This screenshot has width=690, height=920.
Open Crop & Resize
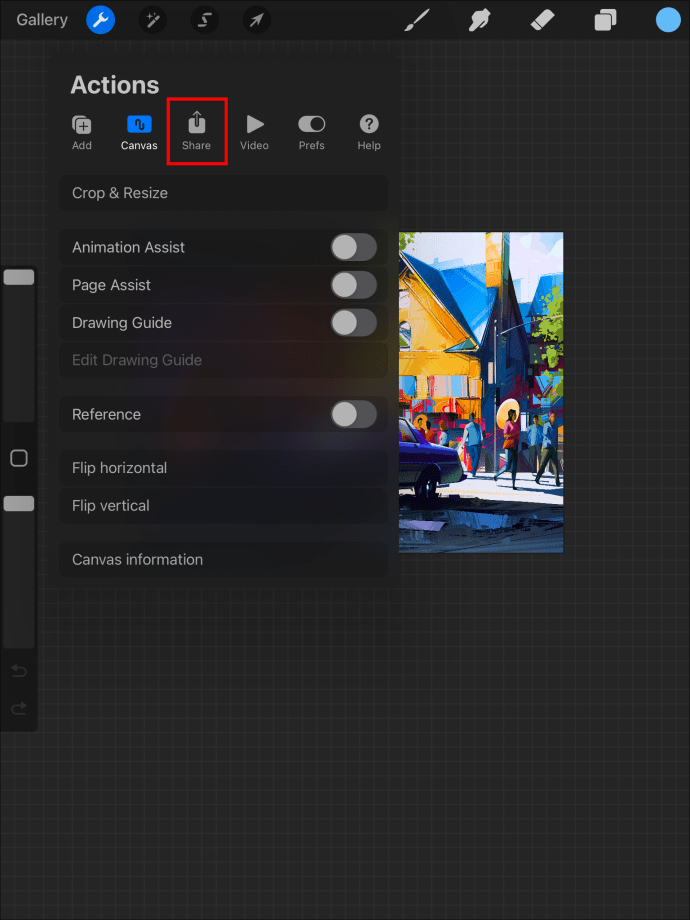tap(224, 193)
